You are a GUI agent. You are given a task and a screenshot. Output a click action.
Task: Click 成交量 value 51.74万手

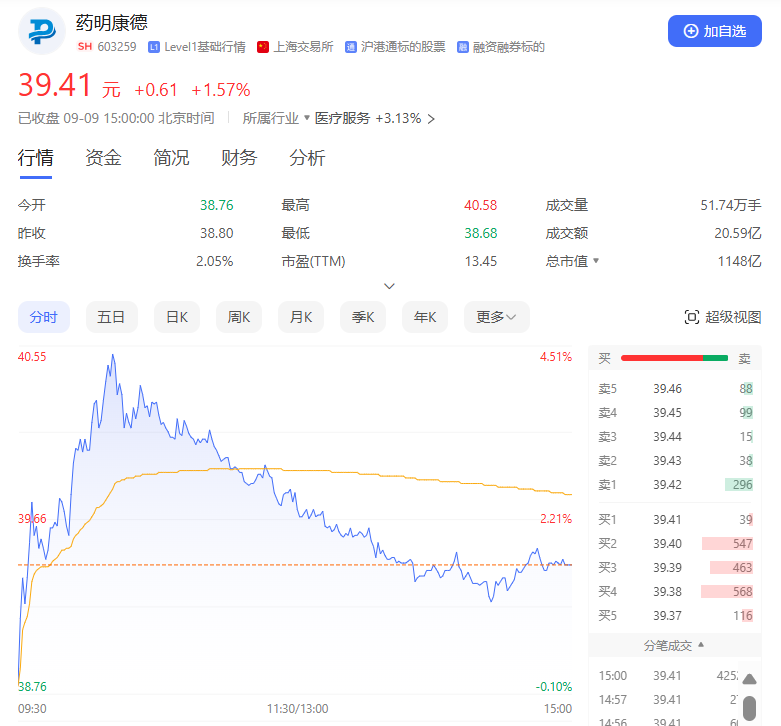tap(731, 205)
